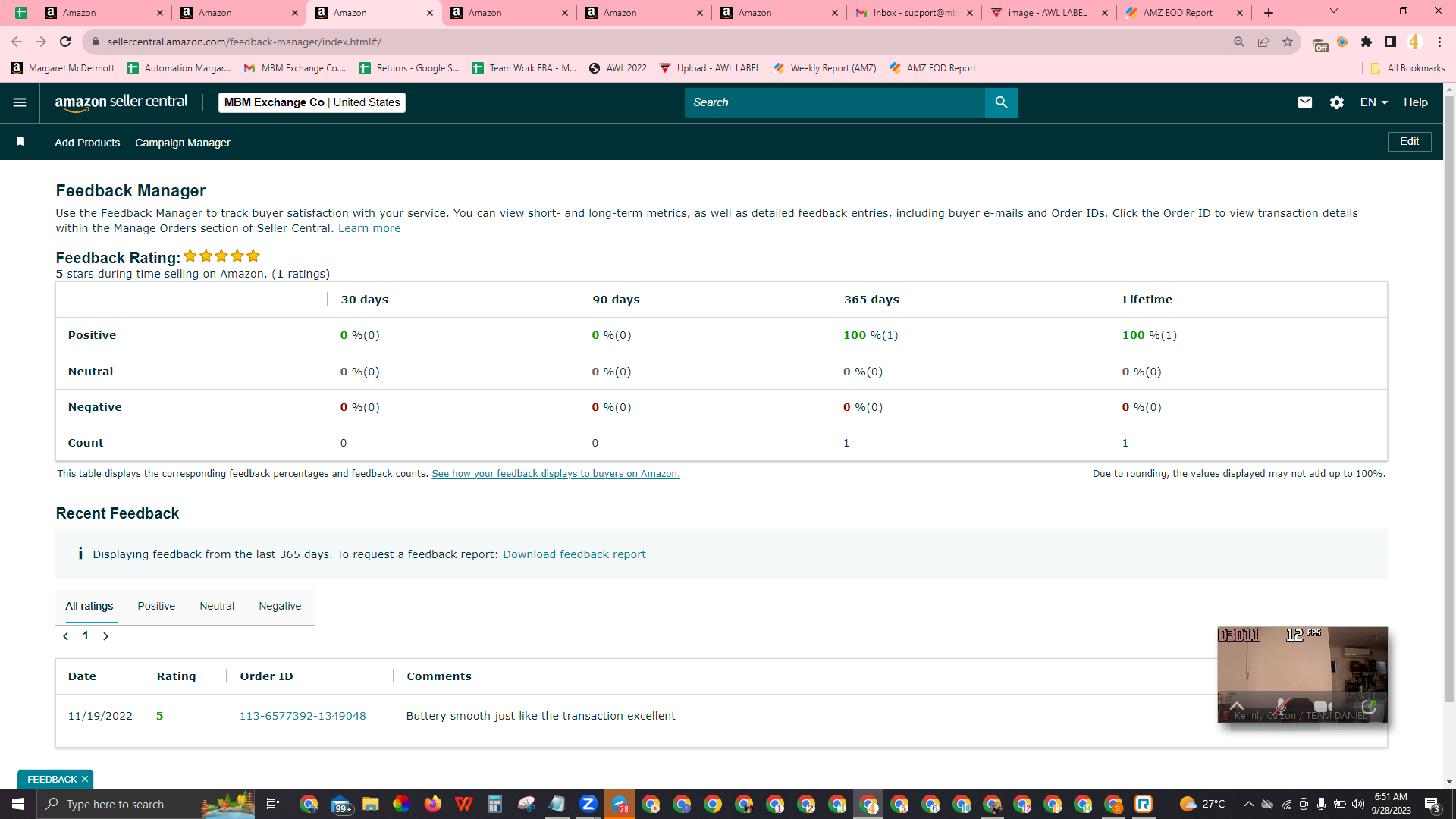The width and height of the screenshot is (1456, 819).
Task: Open Add Products in the navigation bar
Action: (x=87, y=143)
